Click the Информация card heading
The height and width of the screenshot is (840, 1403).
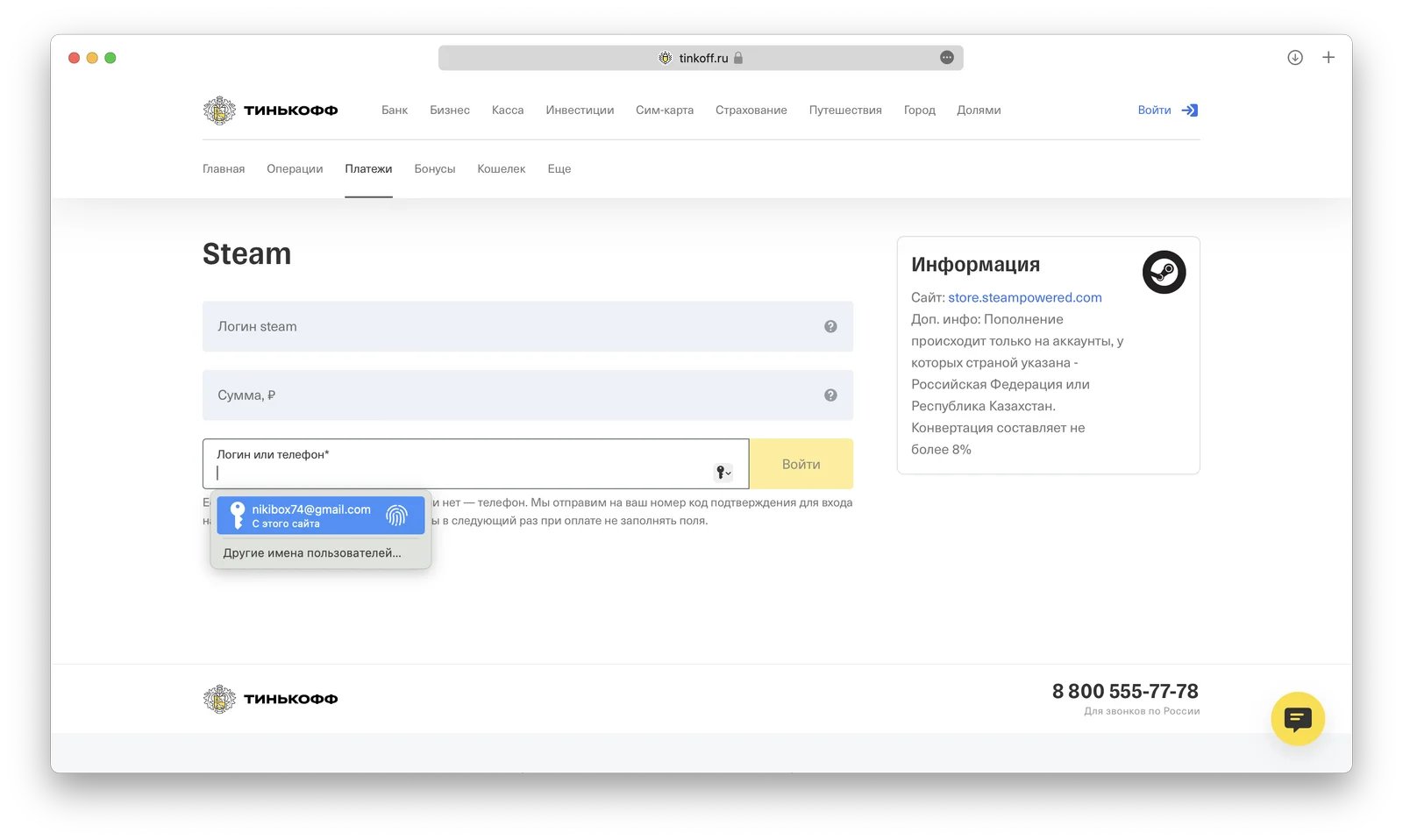point(975,265)
